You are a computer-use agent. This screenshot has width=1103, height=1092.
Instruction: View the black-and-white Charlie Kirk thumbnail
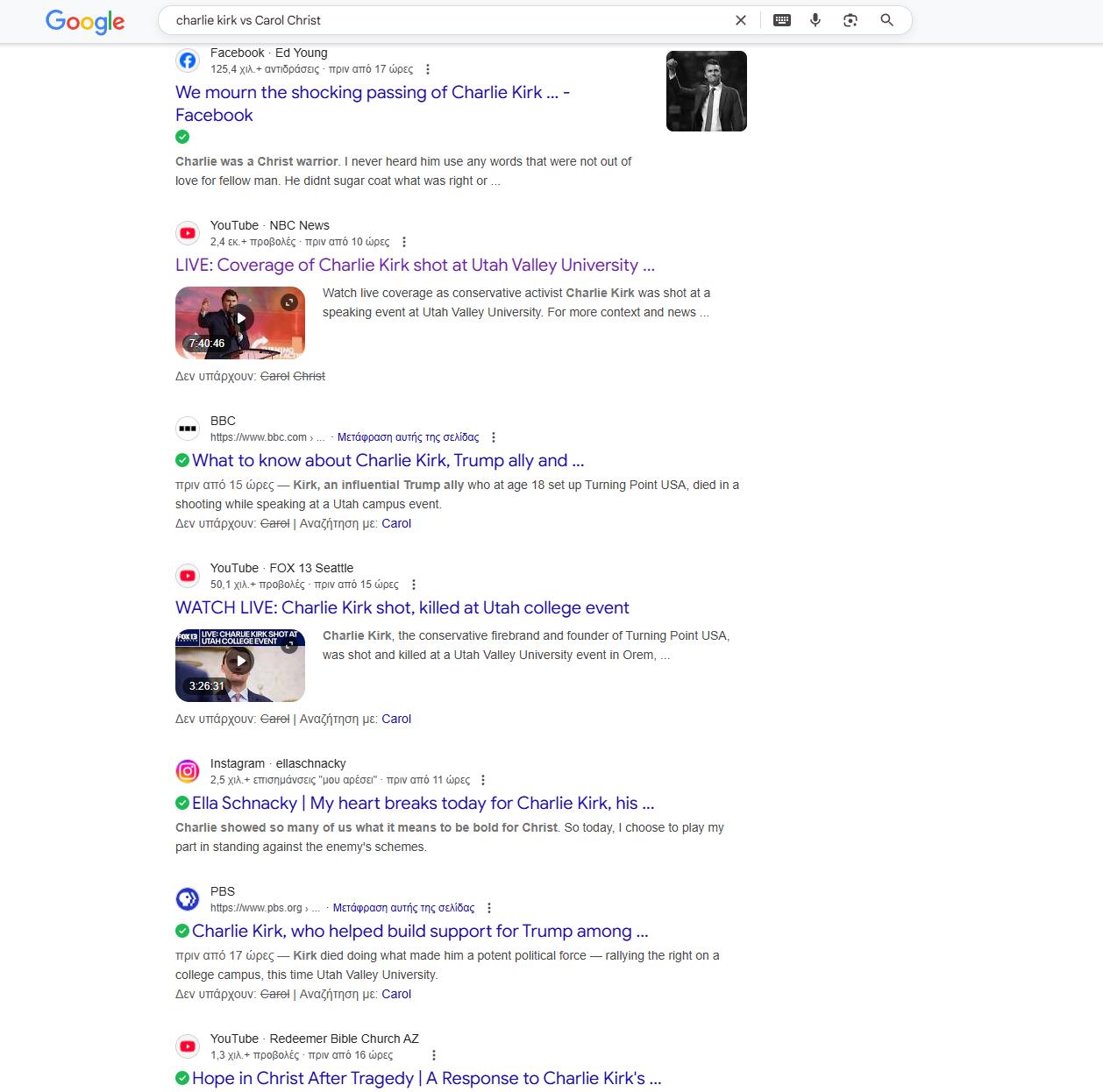point(707,91)
